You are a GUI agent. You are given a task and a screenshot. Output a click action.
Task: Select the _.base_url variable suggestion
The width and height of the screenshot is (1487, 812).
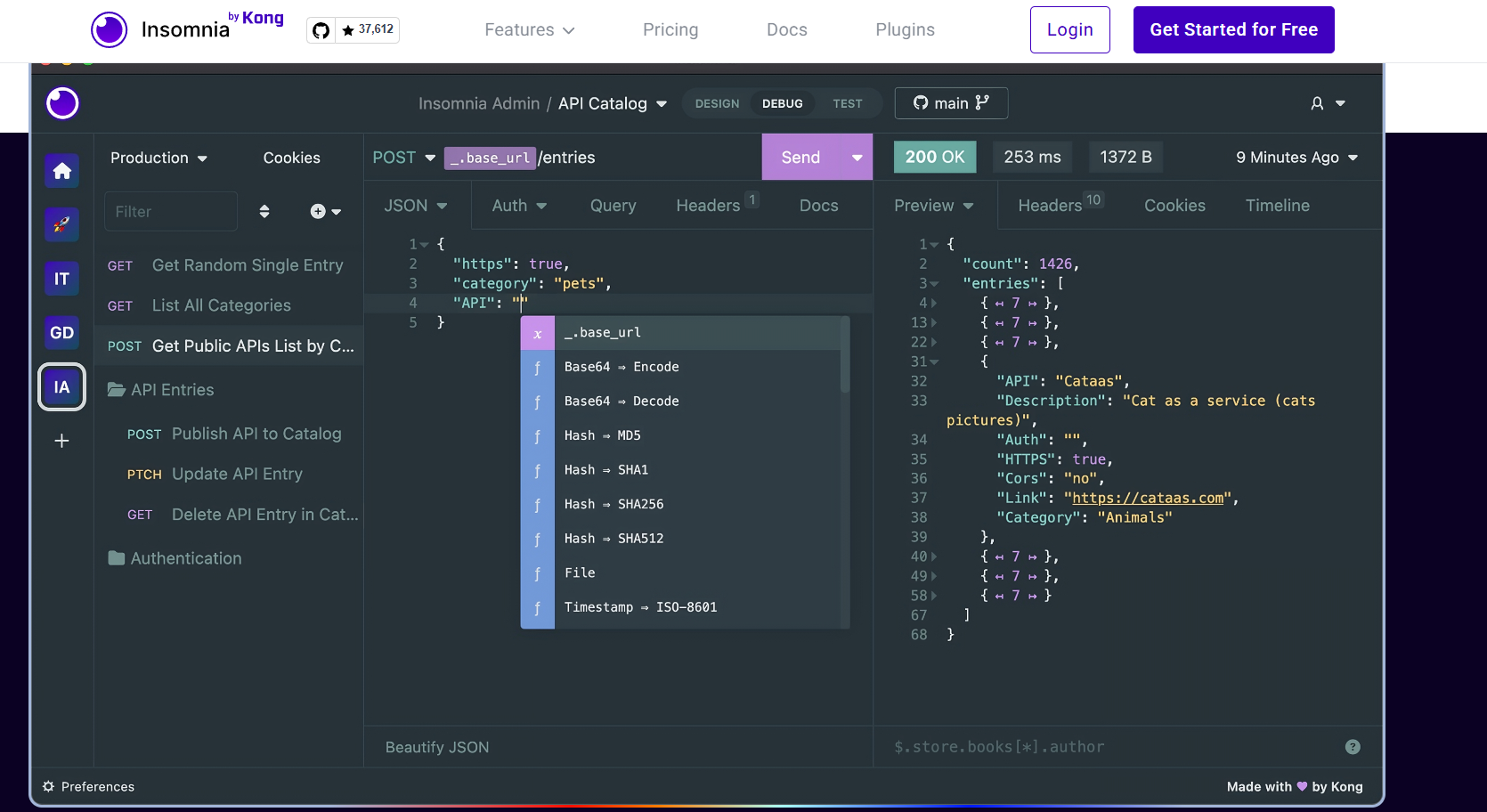pyautogui.click(x=685, y=333)
